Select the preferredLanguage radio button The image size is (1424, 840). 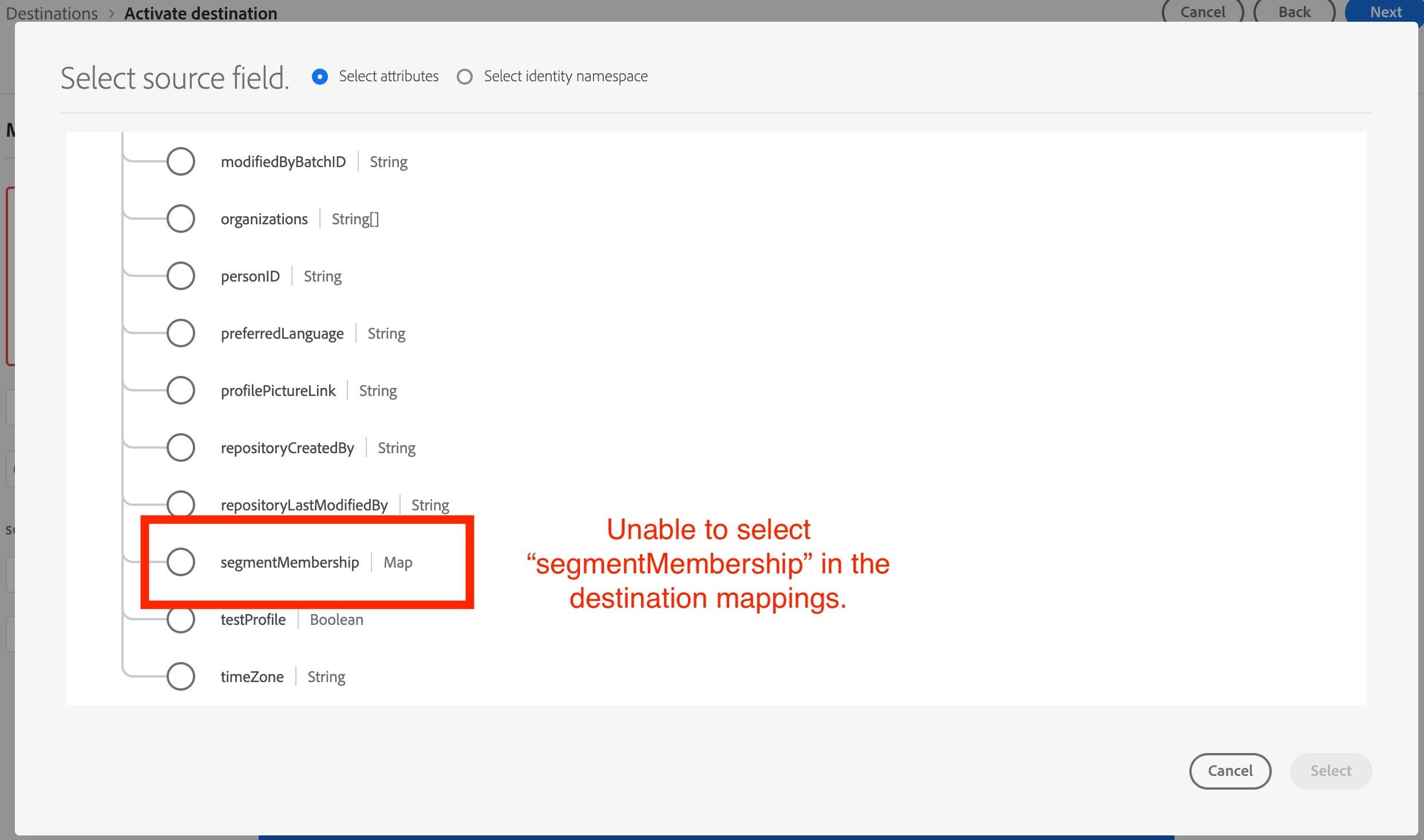click(x=180, y=333)
